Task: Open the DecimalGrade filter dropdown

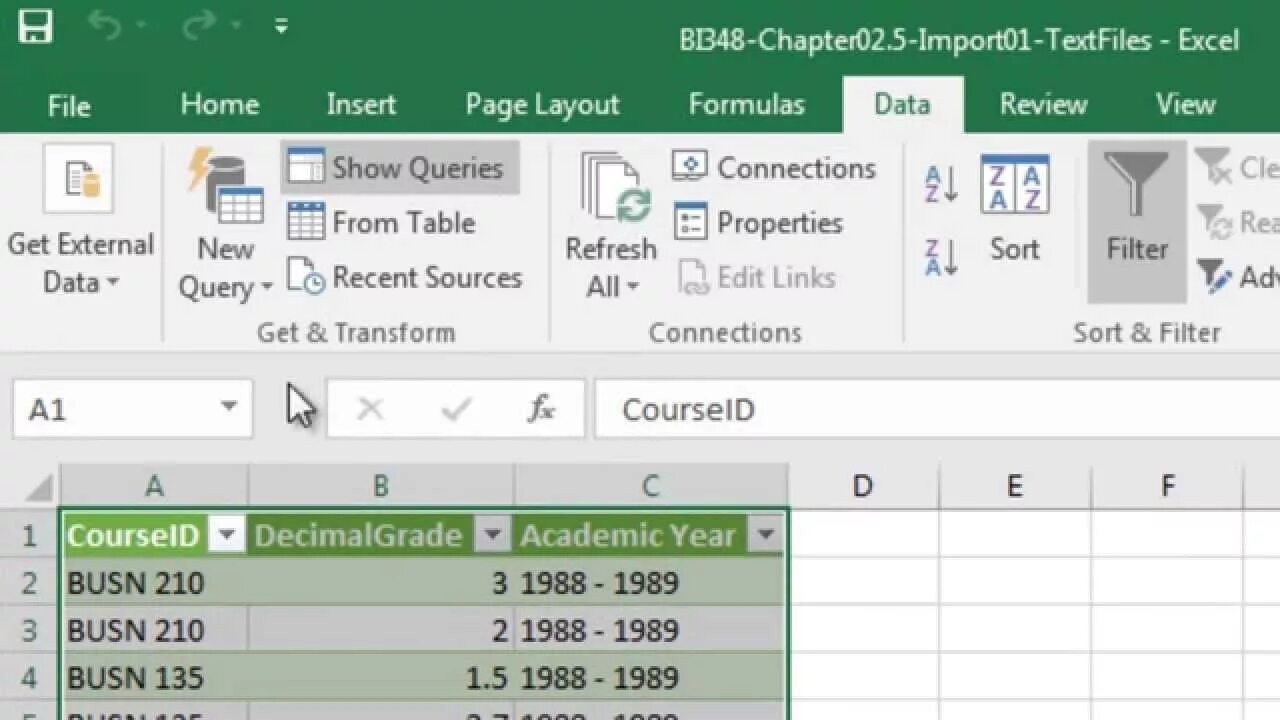Action: tap(492, 535)
